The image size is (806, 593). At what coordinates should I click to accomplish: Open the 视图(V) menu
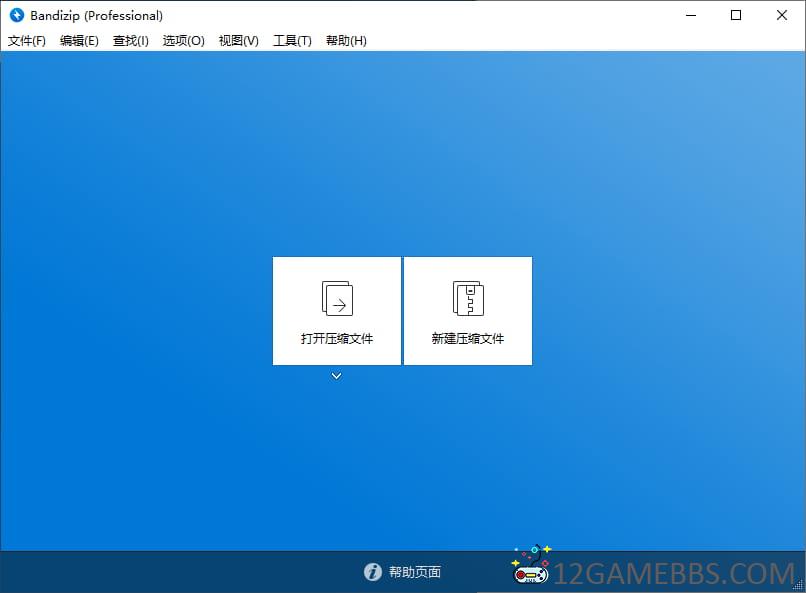pos(239,41)
